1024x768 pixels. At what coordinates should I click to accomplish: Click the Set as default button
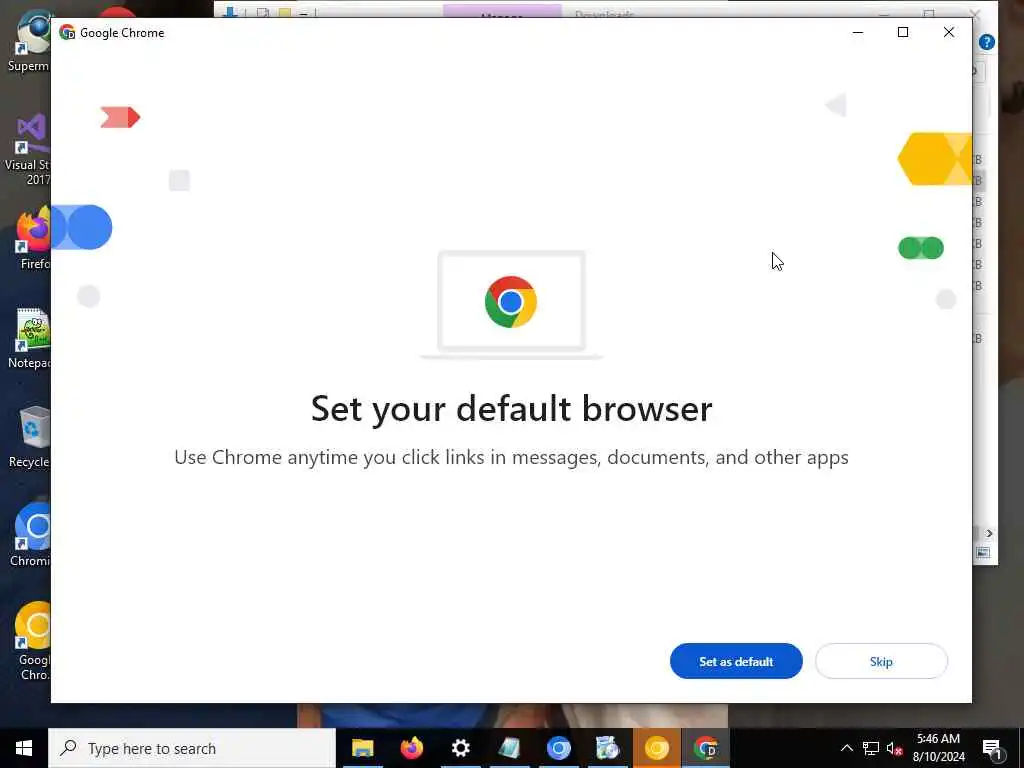(x=736, y=661)
